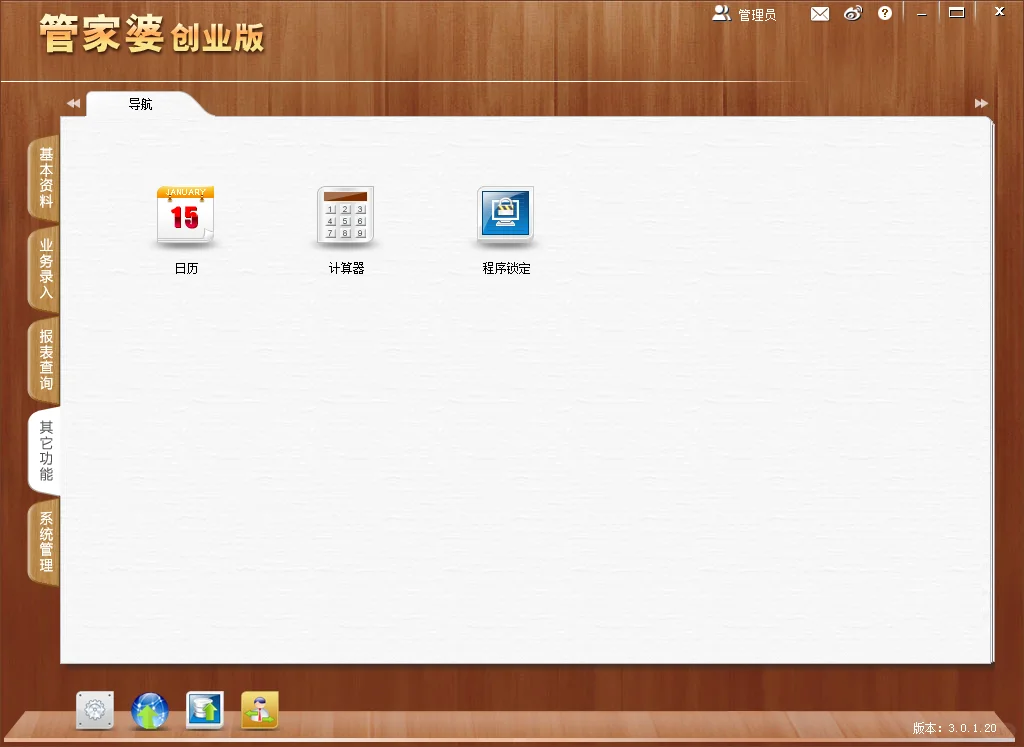Click the 程序锁定 text label
The height and width of the screenshot is (747, 1024).
(506, 268)
